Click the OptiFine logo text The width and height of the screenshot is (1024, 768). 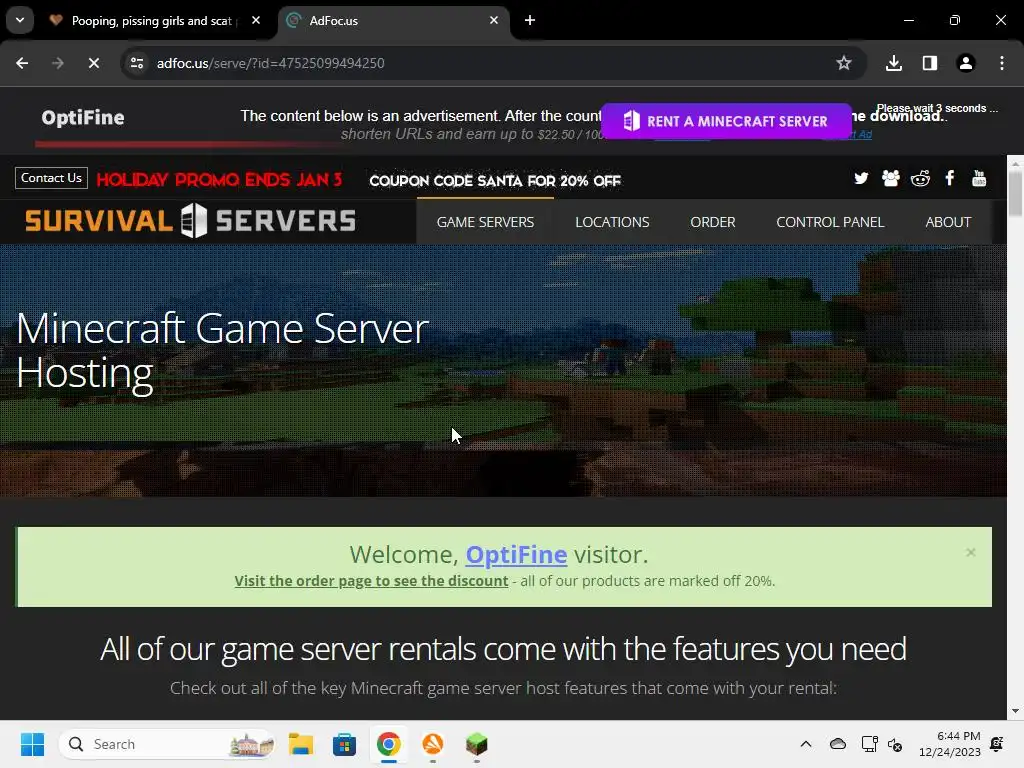tap(83, 118)
